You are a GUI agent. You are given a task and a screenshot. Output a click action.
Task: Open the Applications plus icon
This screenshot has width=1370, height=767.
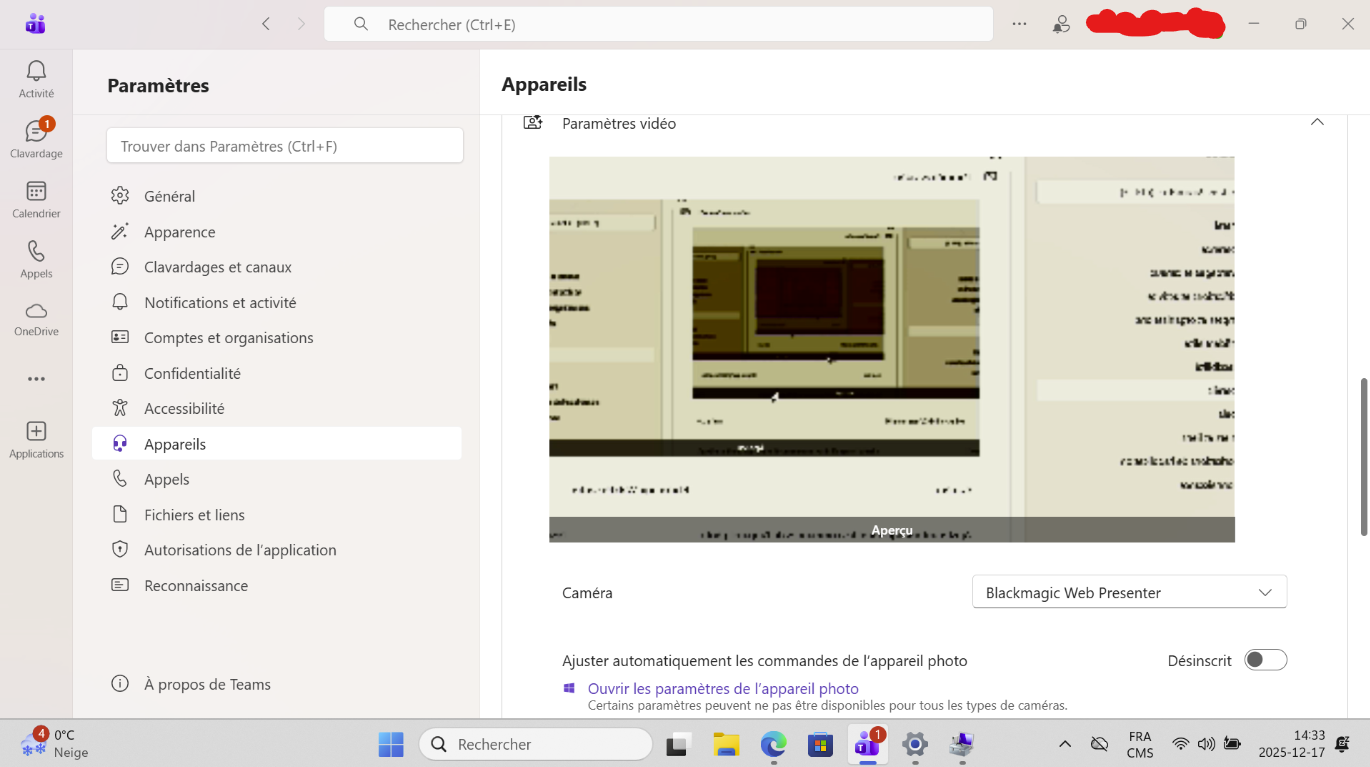point(36,438)
